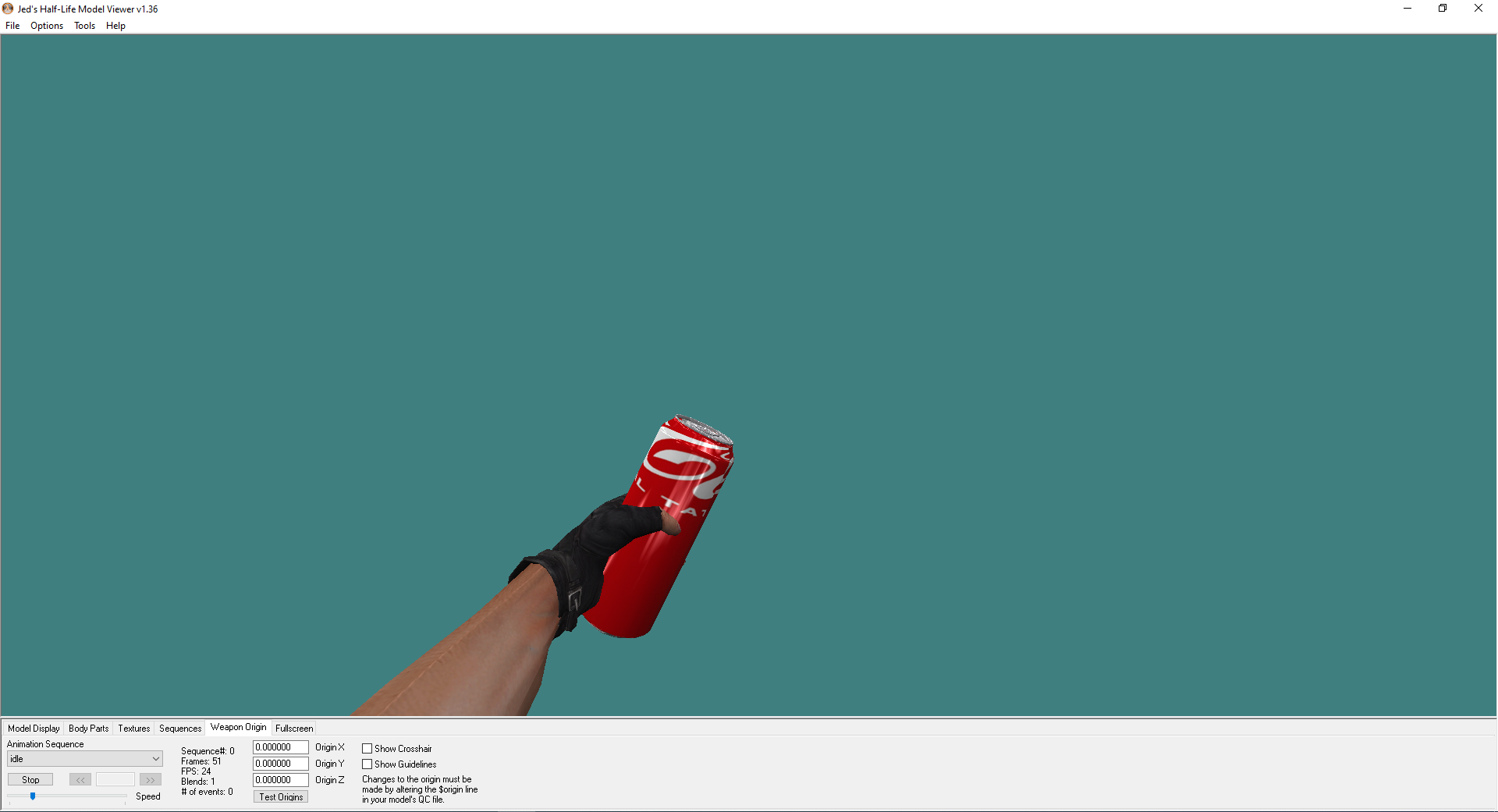Viewport: 1498px width, 812px height.
Task: Expand the Animation Sequence dropdown
Action: click(x=84, y=759)
